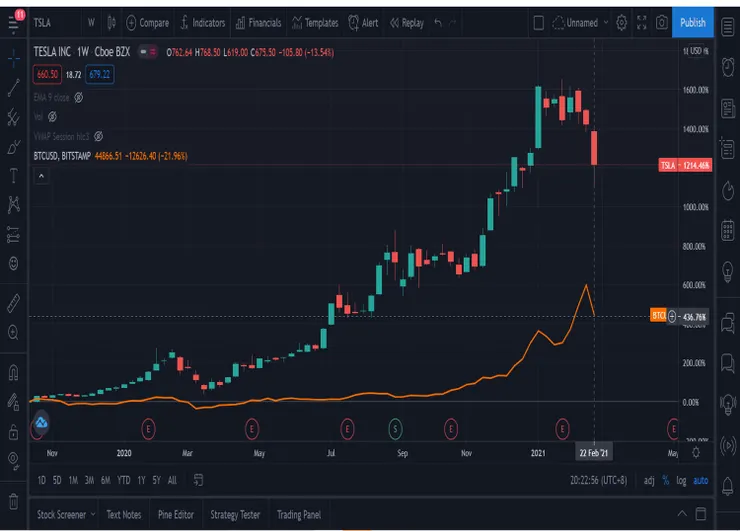The height and width of the screenshot is (531, 740).
Task: Start bar Replay mode
Action: pos(407,23)
